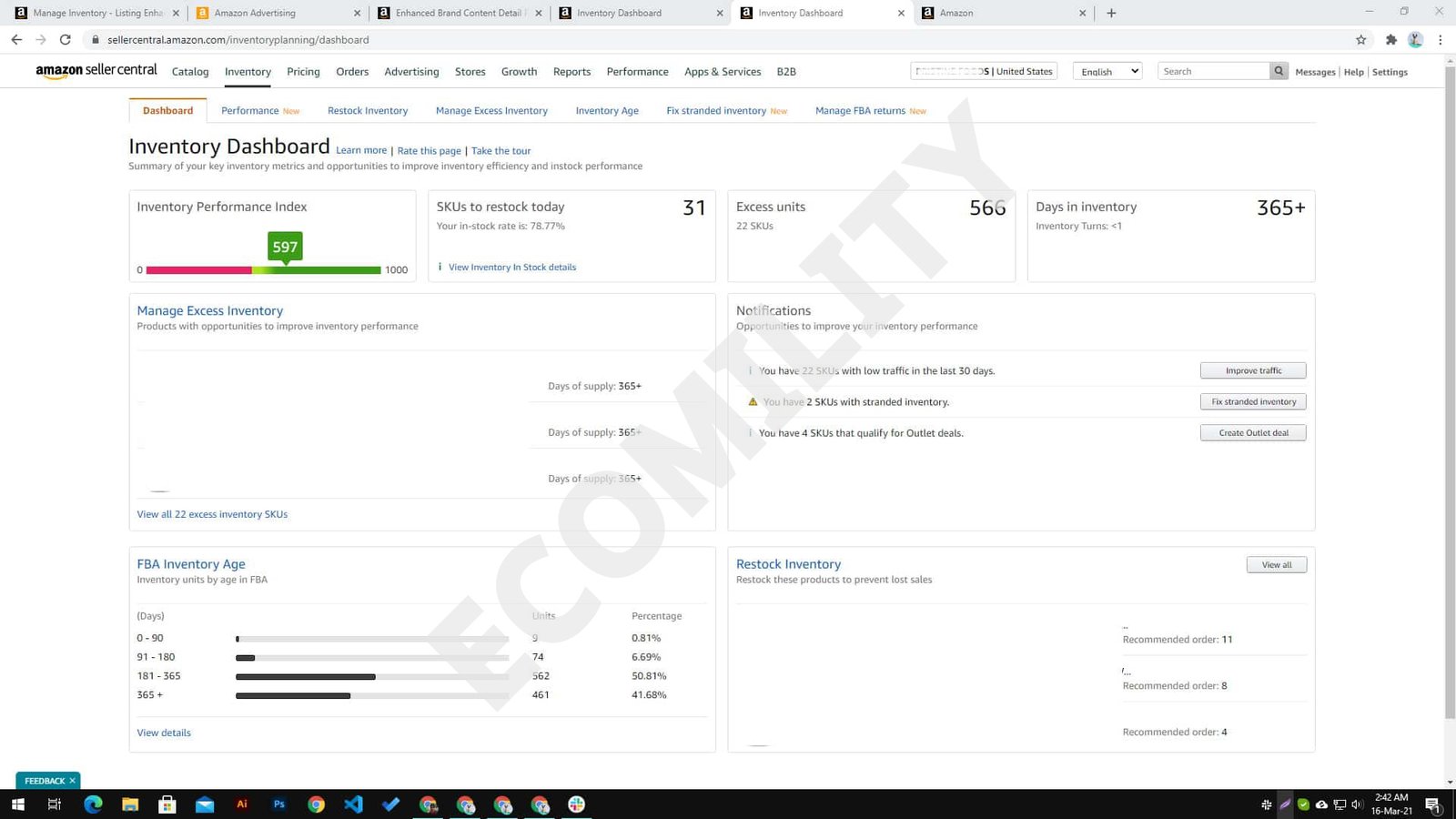Viewport: 1456px width, 819px height.
Task: Close the Amazon Advertising browser tab
Action: coord(357,13)
